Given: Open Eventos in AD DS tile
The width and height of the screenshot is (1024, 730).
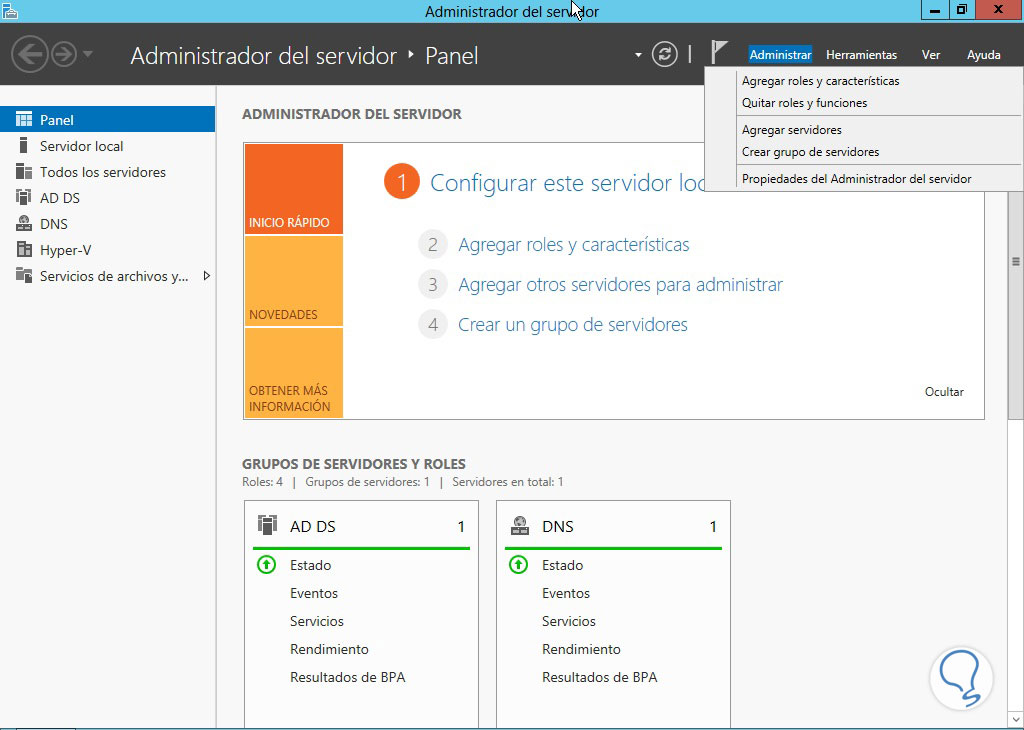Looking at the screenshot, I should pos(314,593).
